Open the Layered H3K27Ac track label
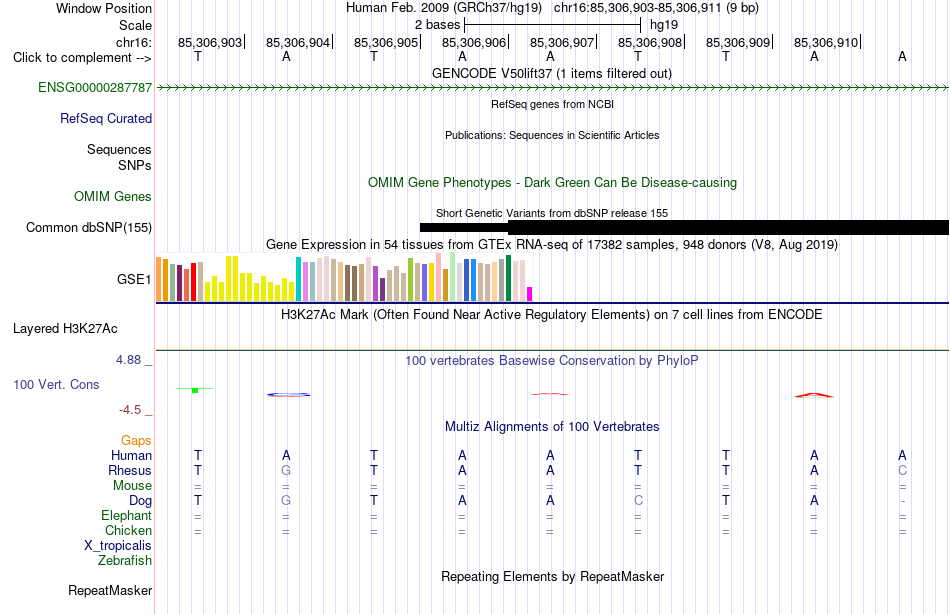 tap(65, 329)
